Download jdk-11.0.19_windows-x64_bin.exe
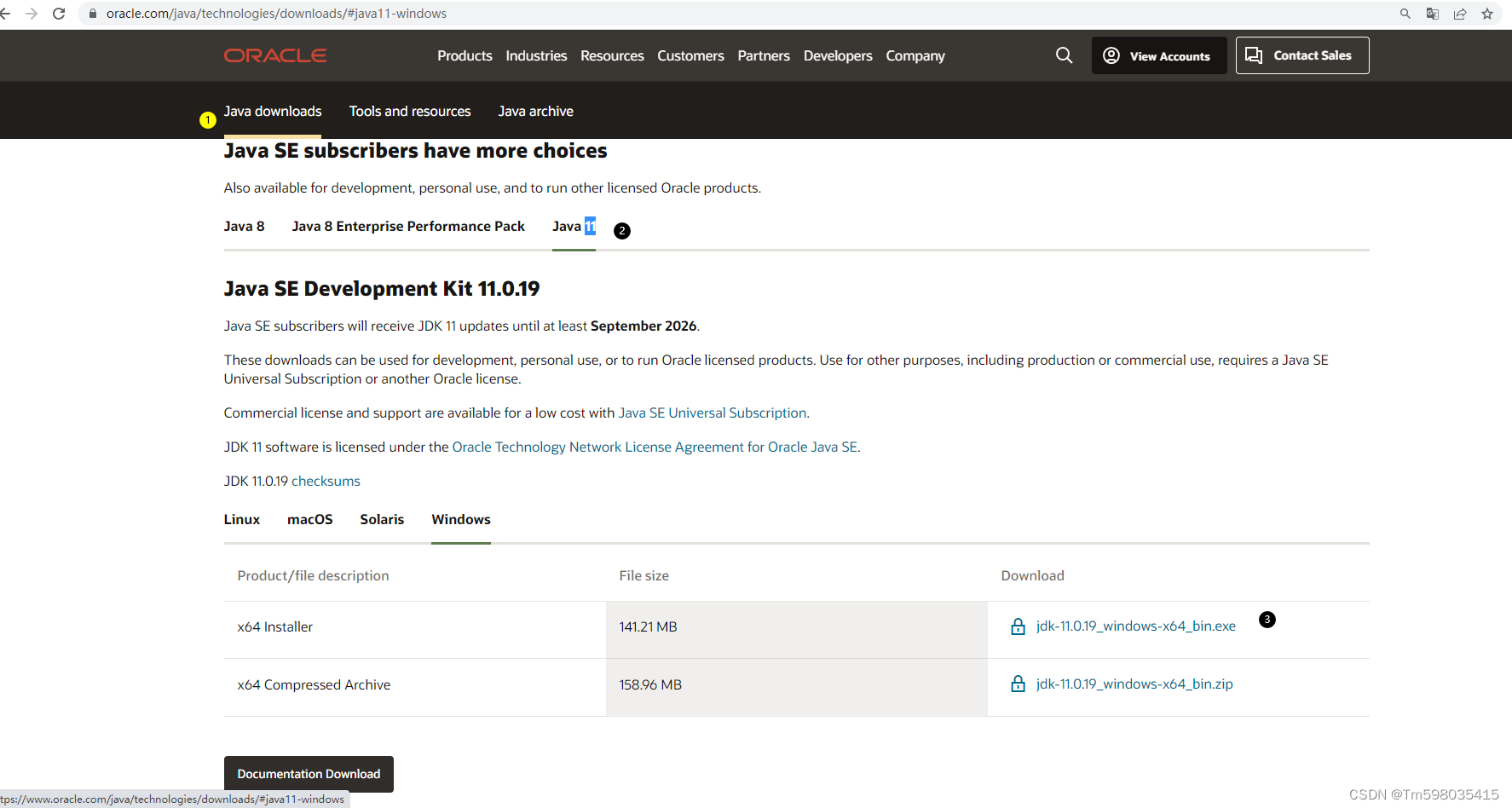 (1136, 626)
